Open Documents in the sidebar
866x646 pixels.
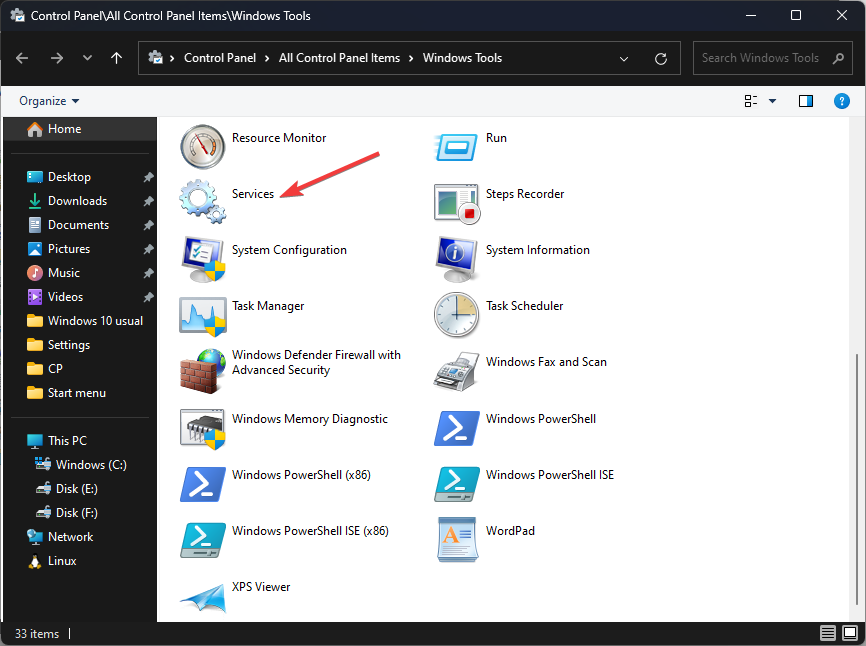80,225
